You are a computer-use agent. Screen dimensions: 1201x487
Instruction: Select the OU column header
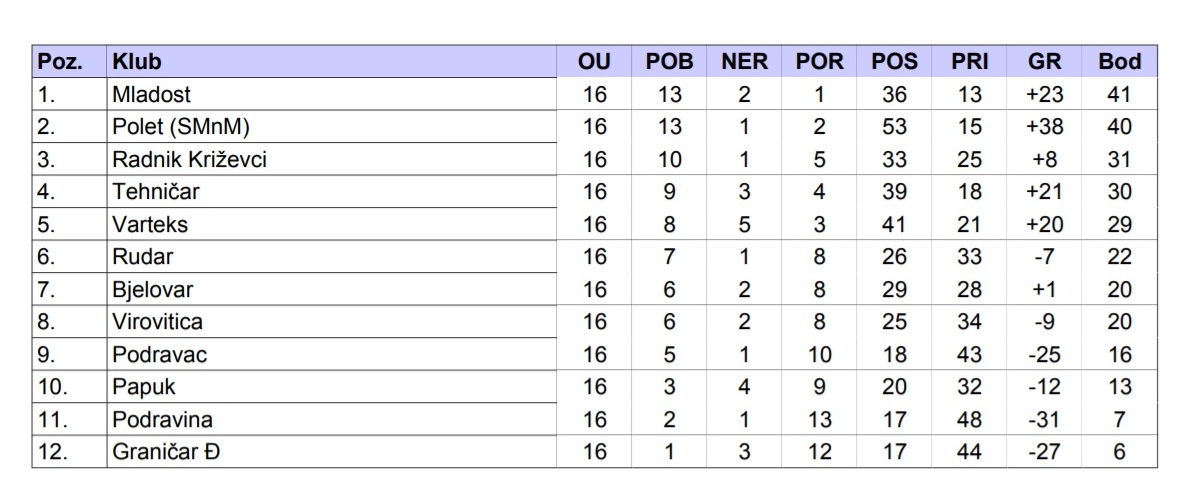tap(594, 61)
